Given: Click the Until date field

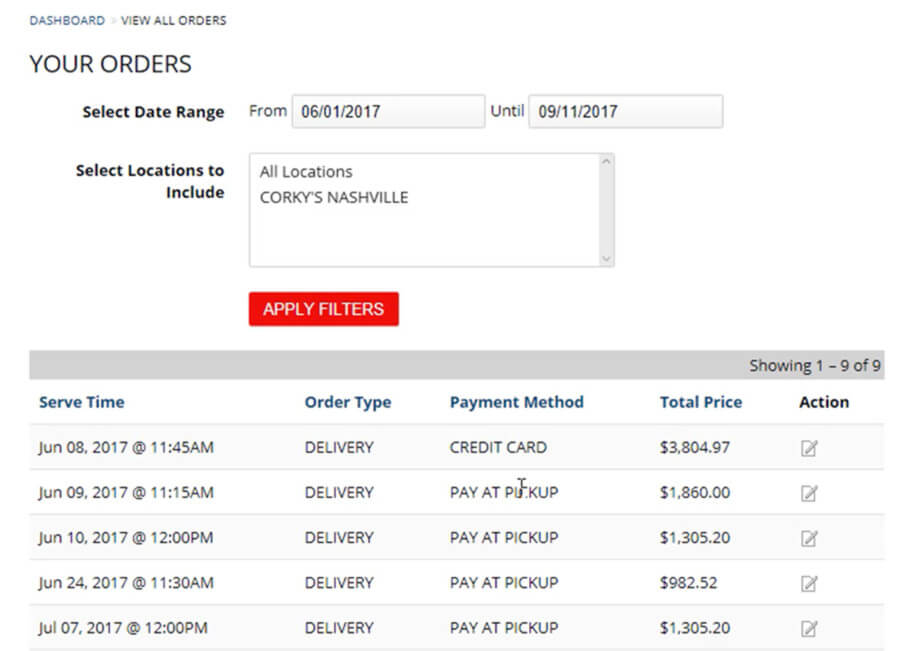Looking at the screenshot, I should coord(625,112).
